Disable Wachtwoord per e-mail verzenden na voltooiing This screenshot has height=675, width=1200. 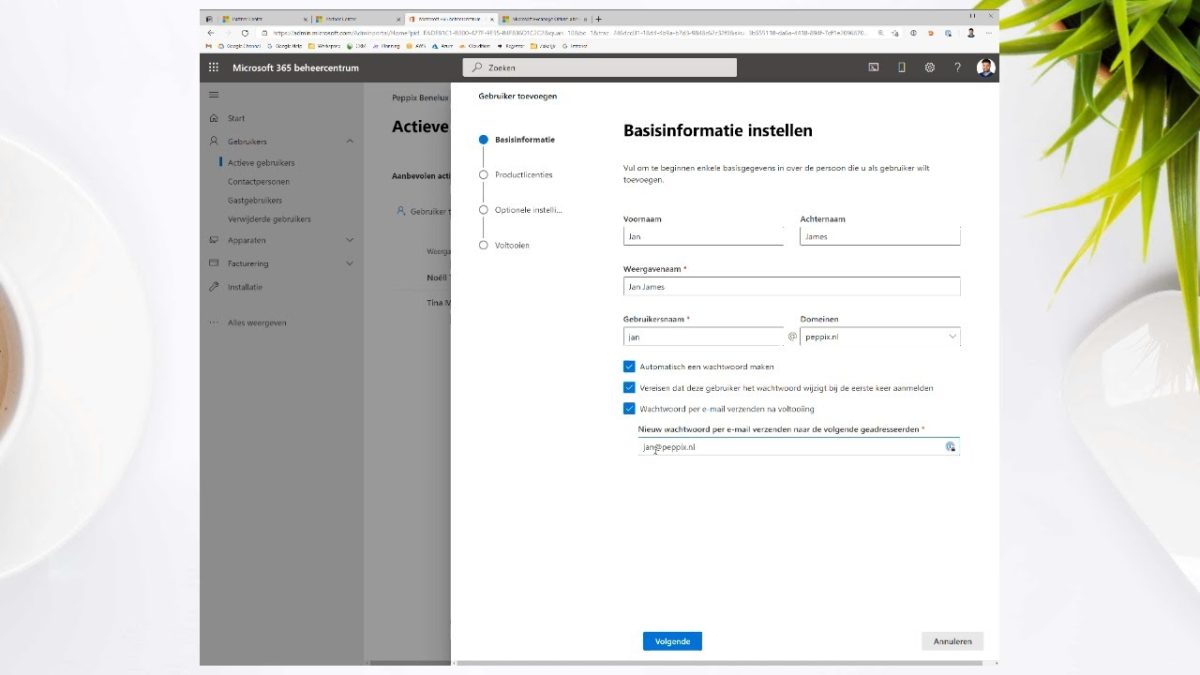click(630, 408)
